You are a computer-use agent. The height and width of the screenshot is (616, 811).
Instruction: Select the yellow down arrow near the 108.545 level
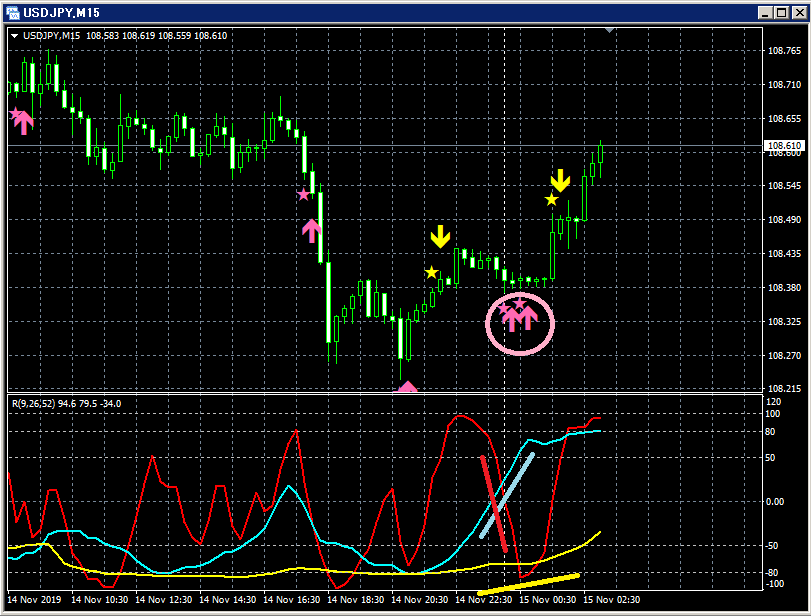coord(560,181)
